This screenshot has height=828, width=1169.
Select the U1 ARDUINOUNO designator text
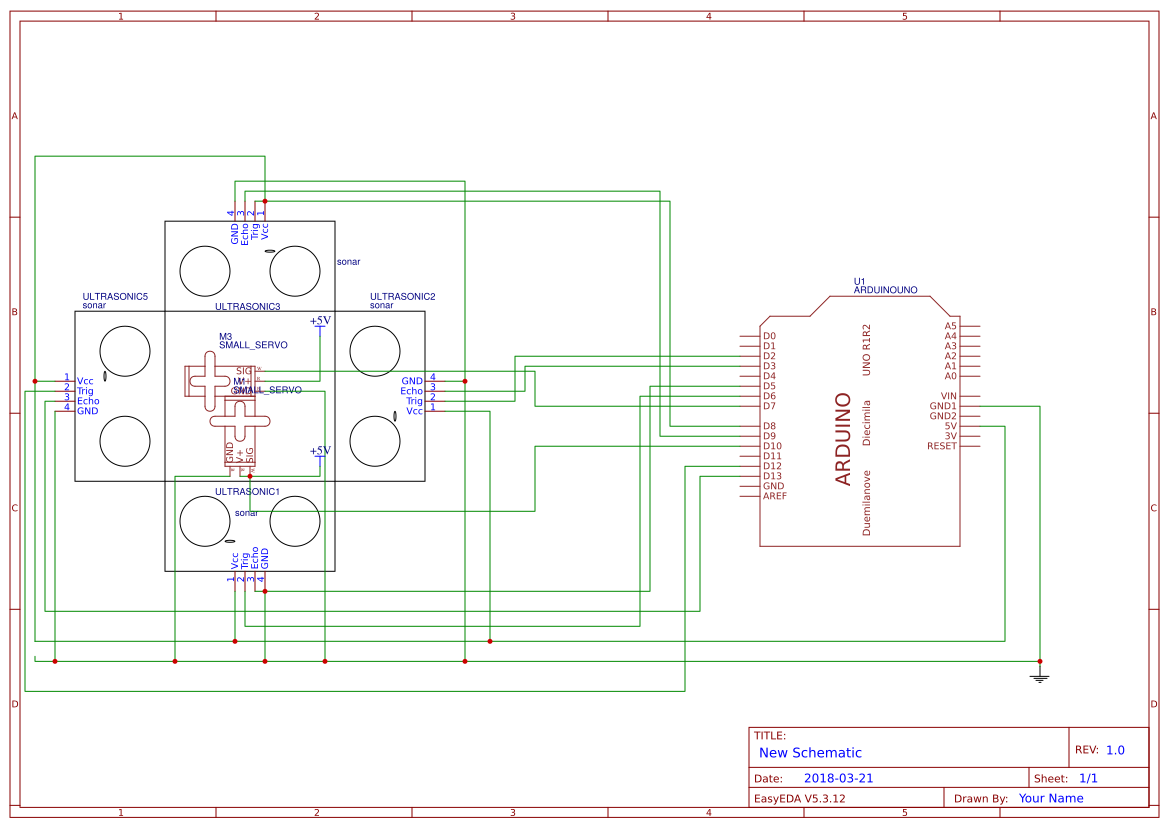tap(886, 285)
